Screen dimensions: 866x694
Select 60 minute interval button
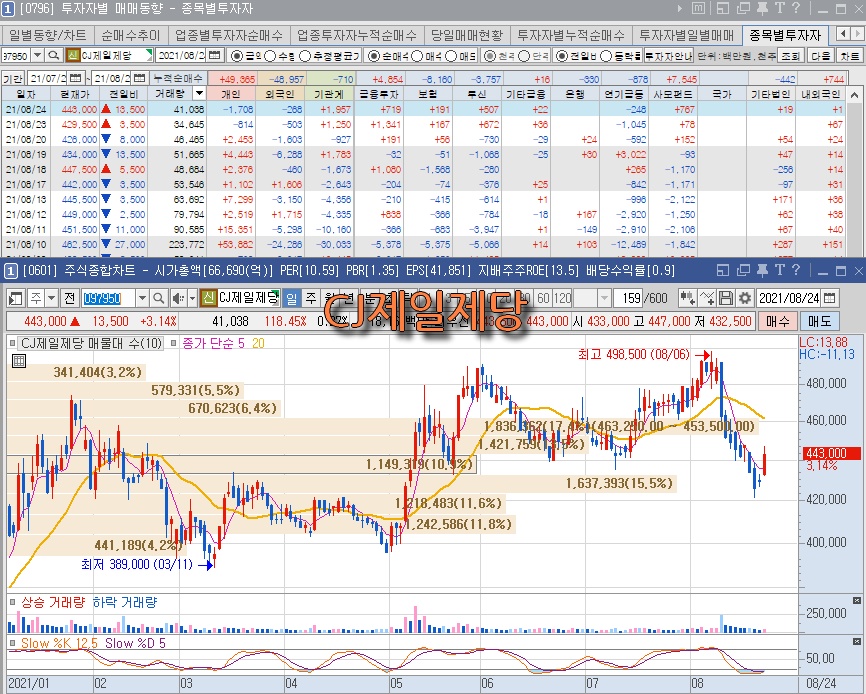[543, 299]
